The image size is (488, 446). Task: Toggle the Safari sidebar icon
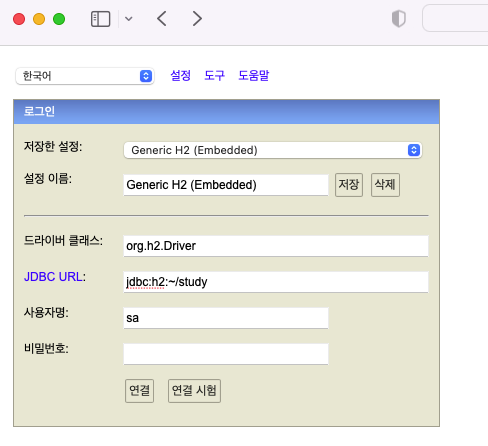[100, 19]
